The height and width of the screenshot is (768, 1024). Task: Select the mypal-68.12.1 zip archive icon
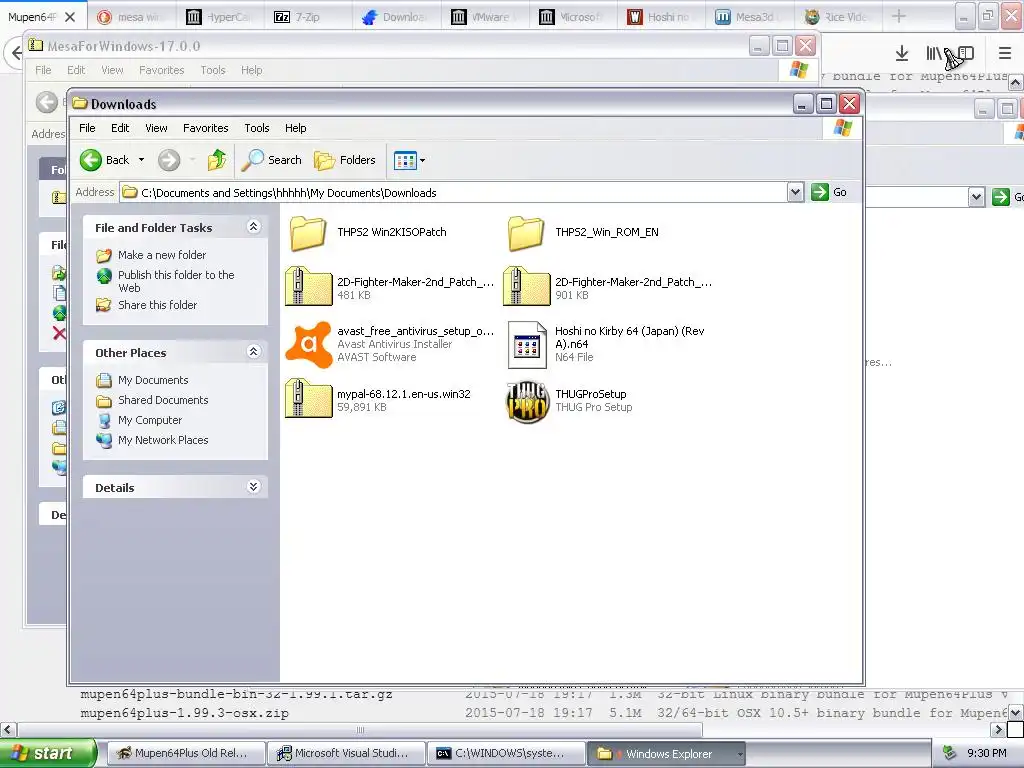click(308, 398)
